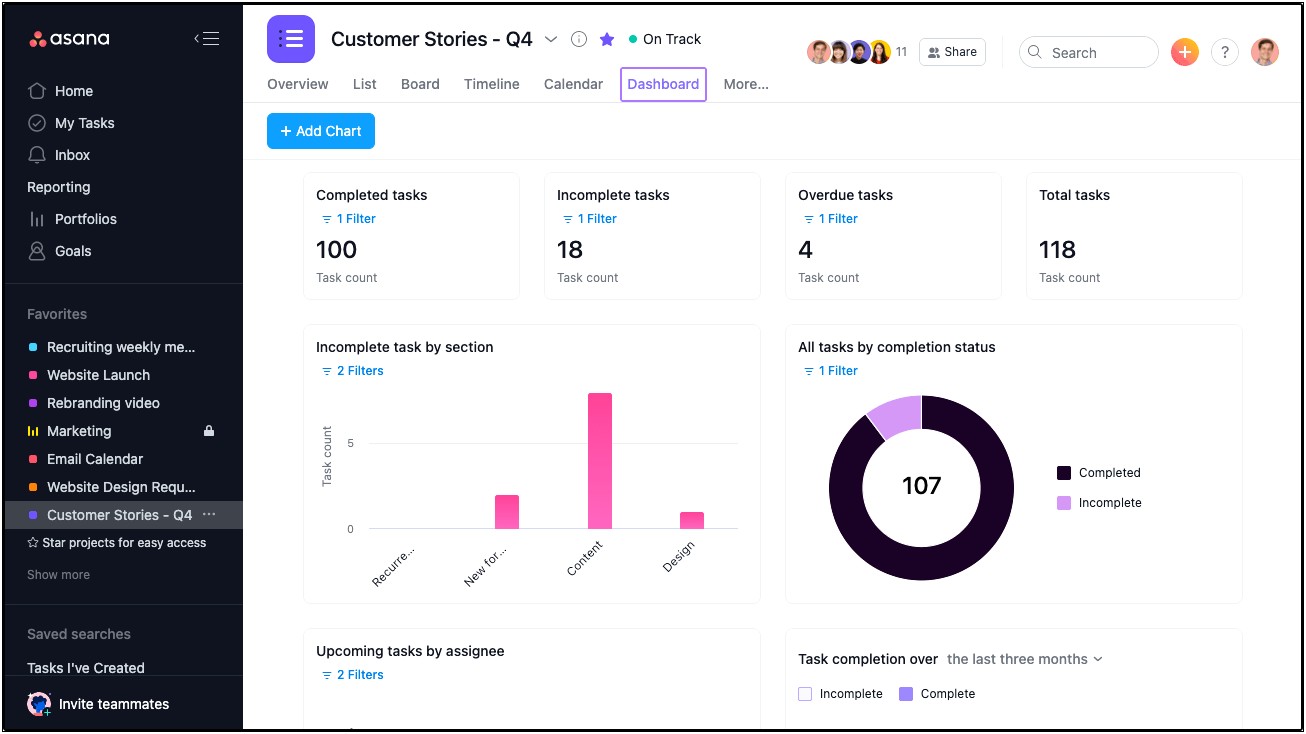Click the Add Chart button

coord(321,131)
